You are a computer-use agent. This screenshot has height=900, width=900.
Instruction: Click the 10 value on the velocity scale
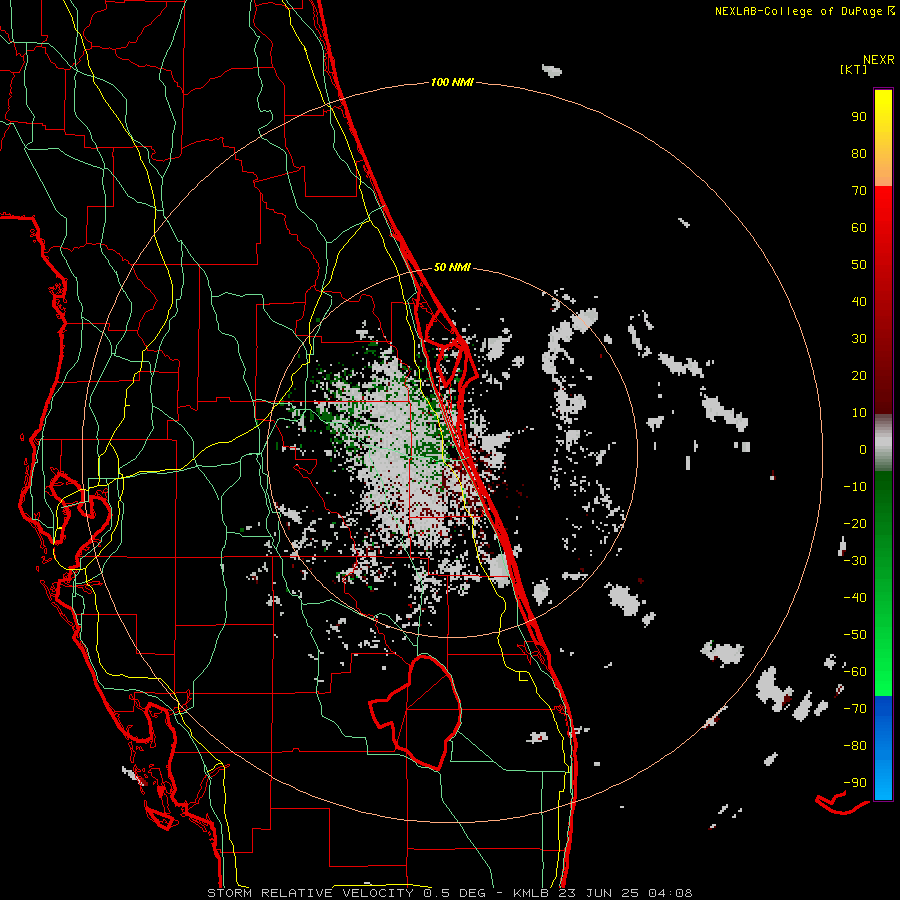point(859,413)
